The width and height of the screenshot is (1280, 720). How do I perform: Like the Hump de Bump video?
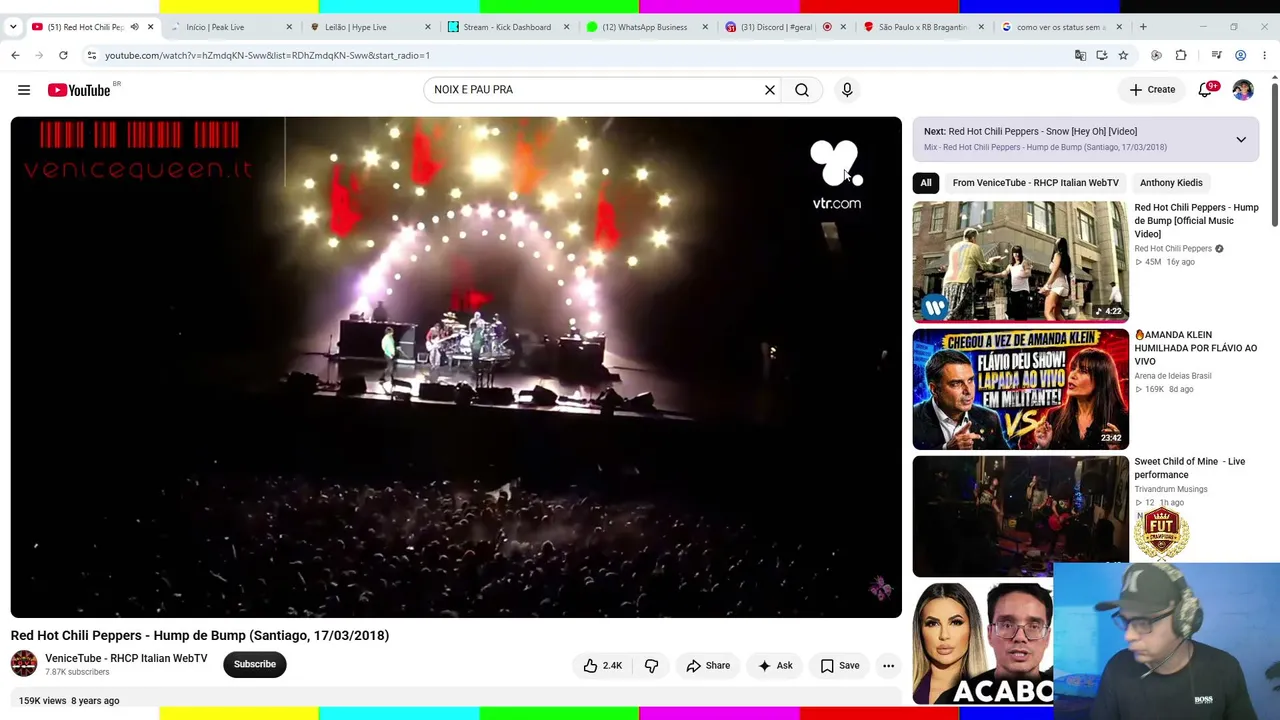coord(602,666)
